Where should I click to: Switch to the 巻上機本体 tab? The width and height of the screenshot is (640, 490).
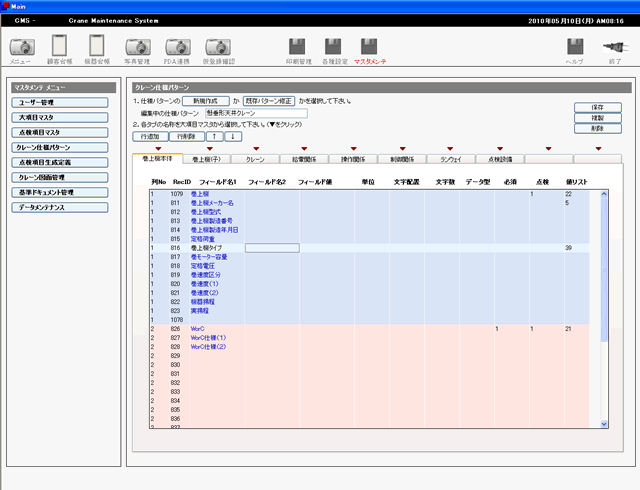[x=158, y=158]
